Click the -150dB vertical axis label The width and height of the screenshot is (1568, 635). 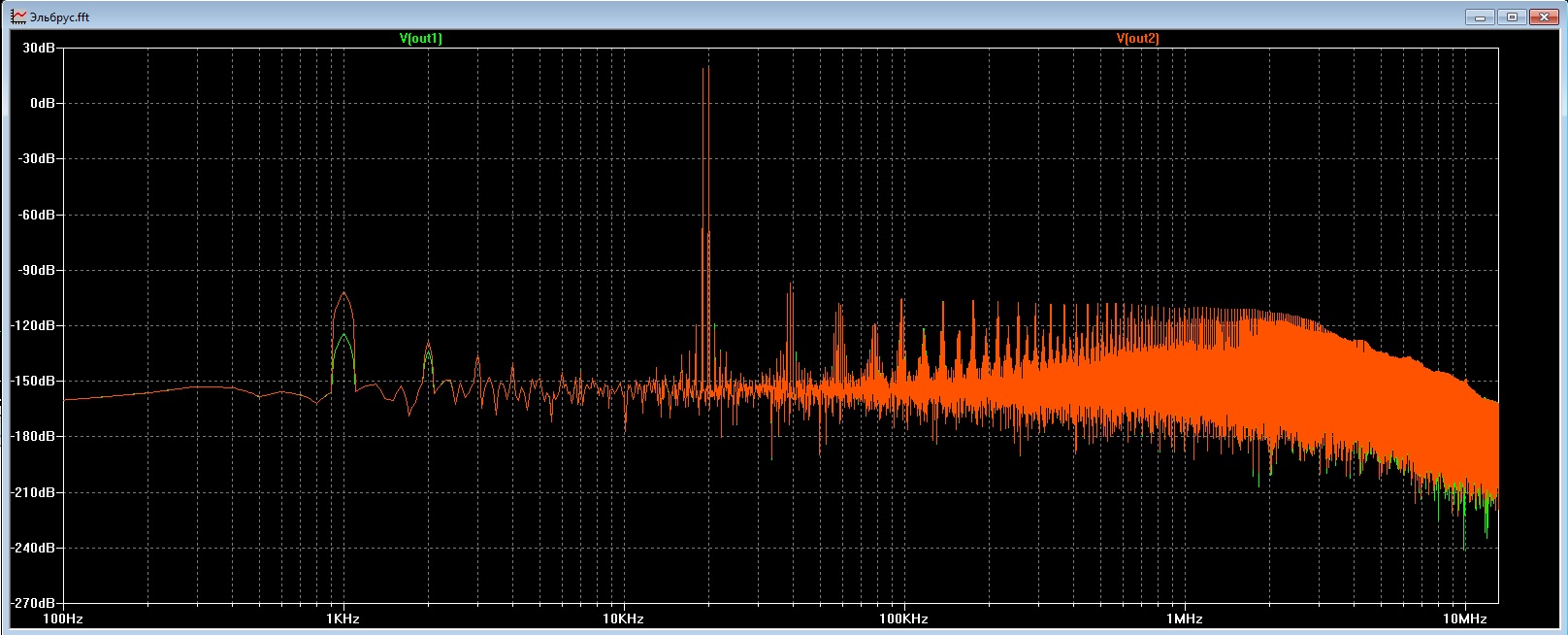tap(34, 381)
